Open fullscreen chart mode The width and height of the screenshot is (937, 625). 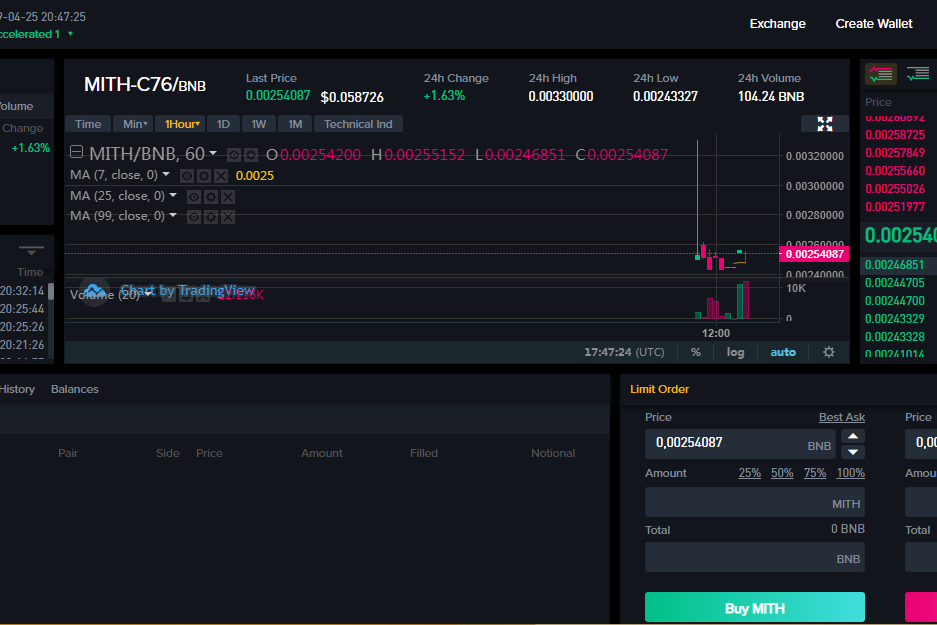824,123
